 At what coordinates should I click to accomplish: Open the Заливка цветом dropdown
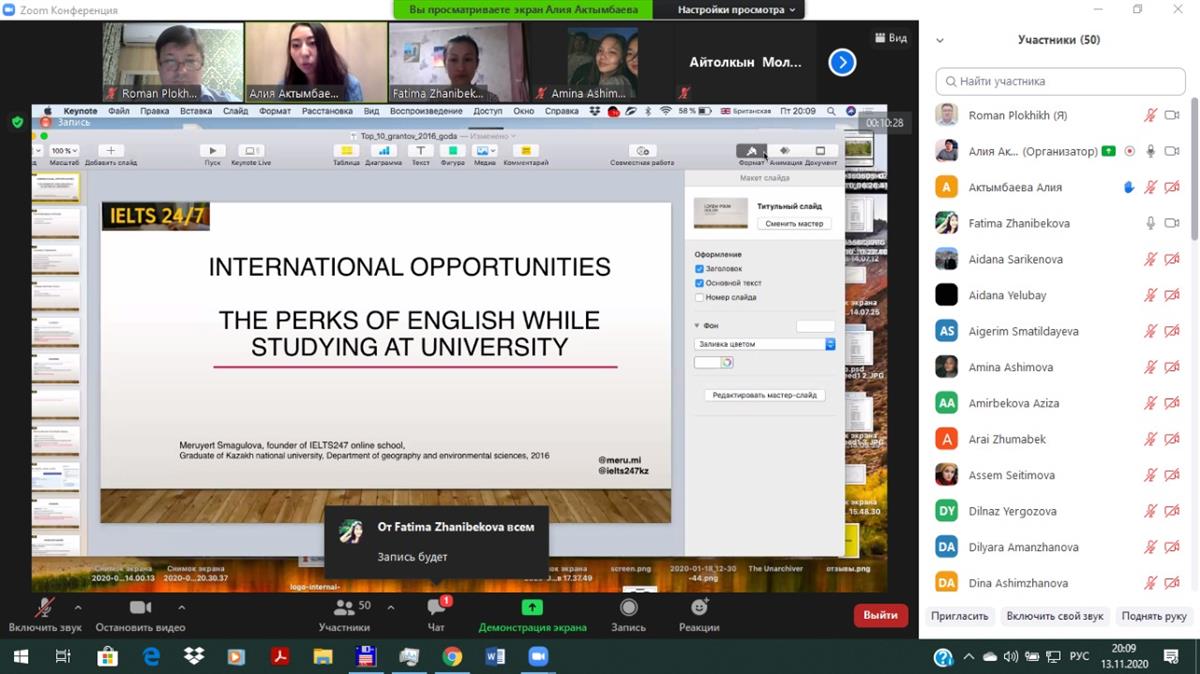coord(765,344)
